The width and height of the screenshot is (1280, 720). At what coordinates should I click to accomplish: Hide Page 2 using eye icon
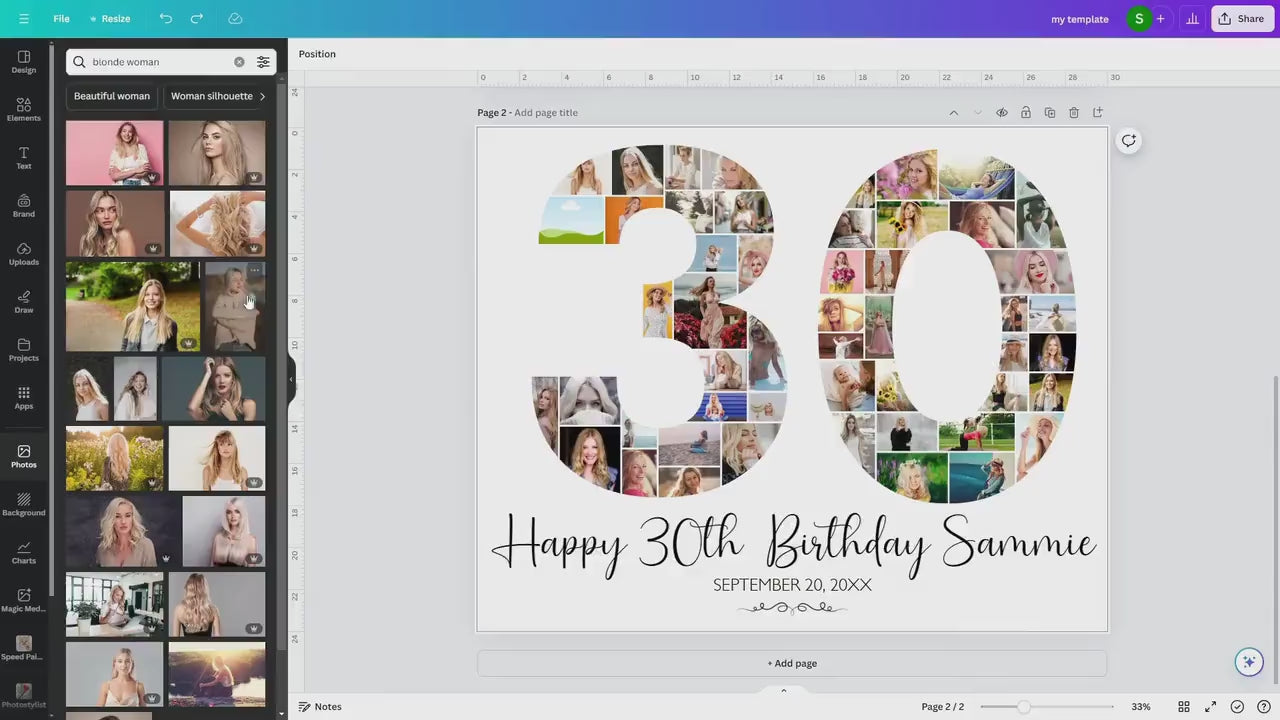click(1001, 112)
